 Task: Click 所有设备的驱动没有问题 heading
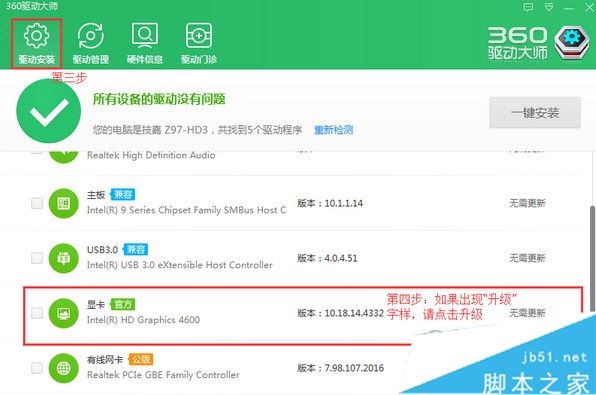click(x=159, y=99)
